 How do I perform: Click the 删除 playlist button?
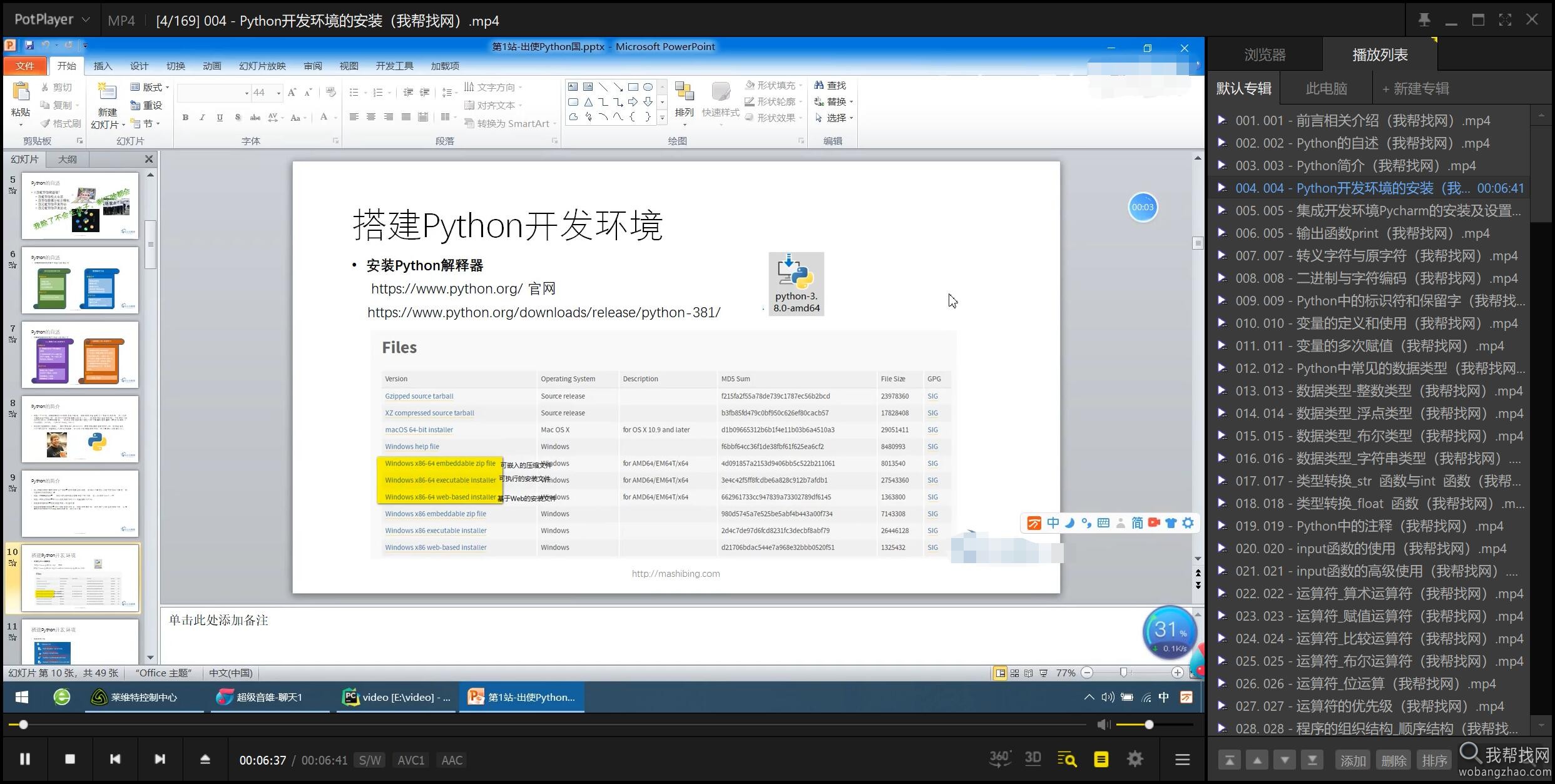click(1394, 760)
